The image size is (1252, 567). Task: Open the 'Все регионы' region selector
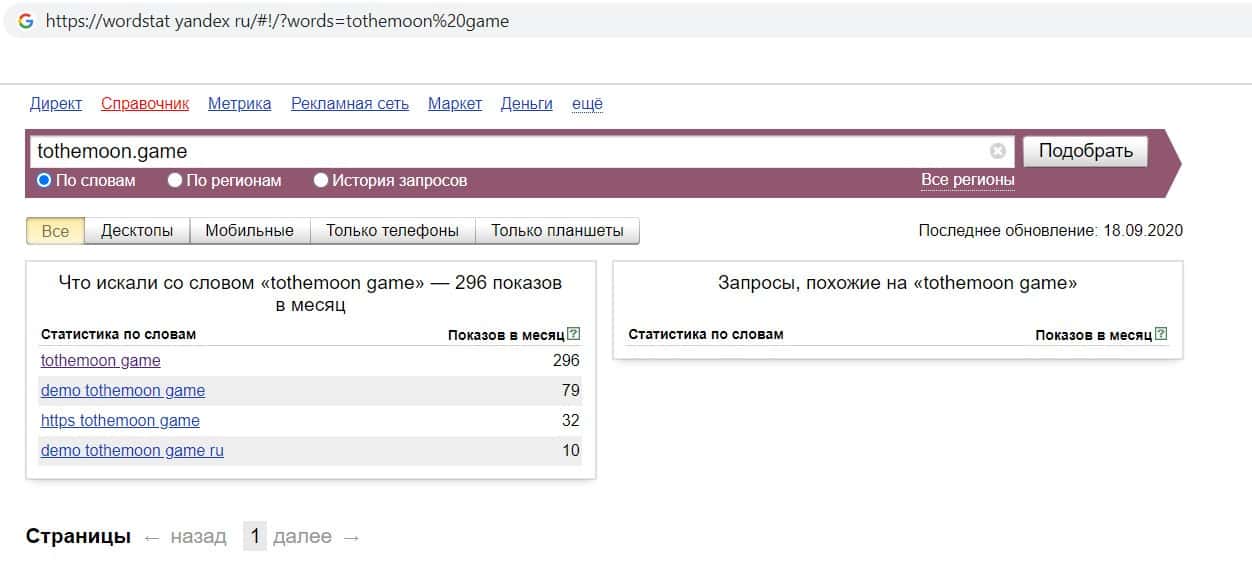968,180
